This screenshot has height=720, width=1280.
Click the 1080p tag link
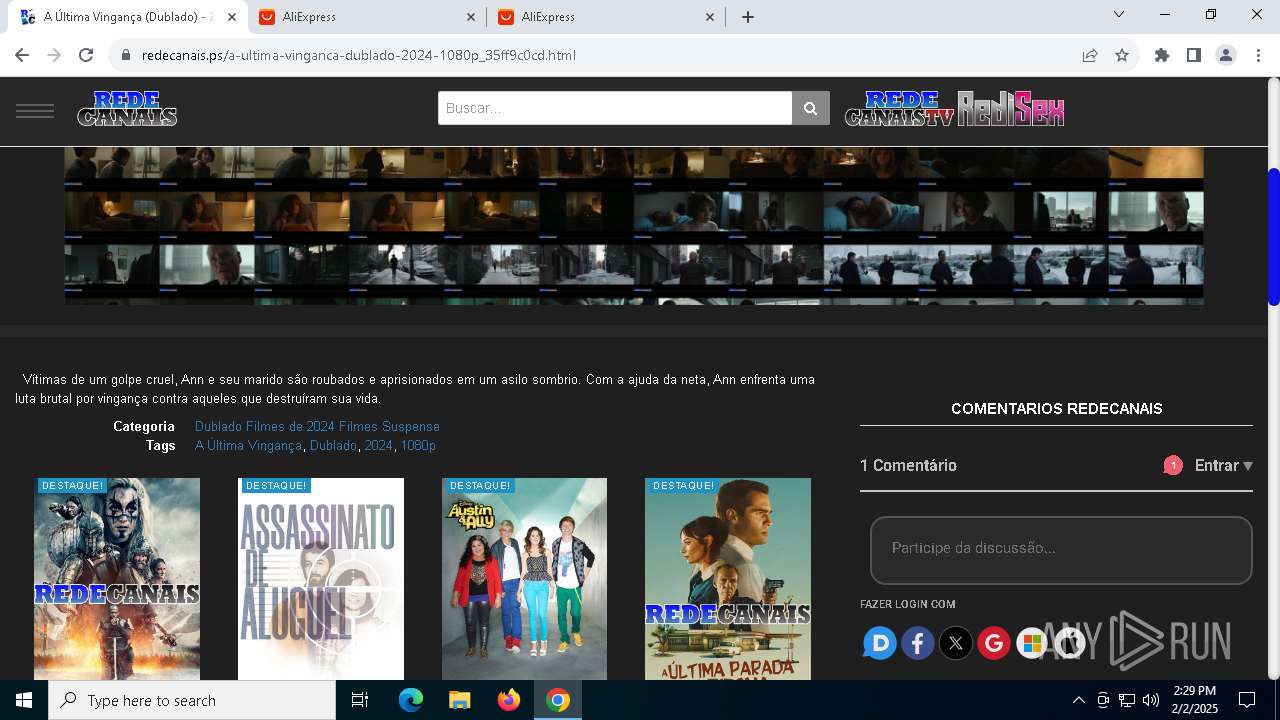(x=418, y=446)
